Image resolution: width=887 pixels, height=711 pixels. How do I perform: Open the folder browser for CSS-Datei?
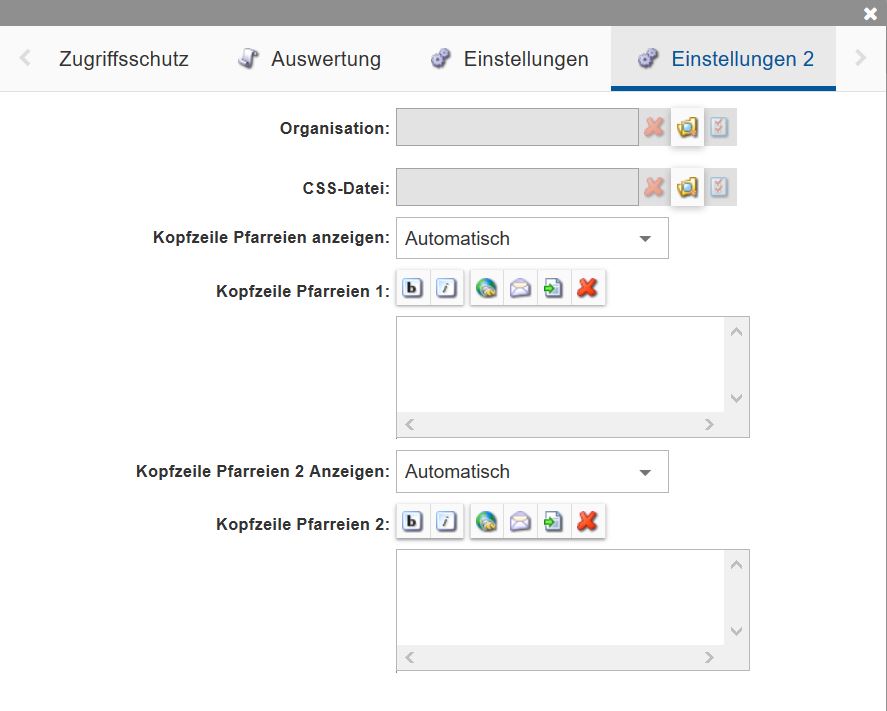[687, 187]
